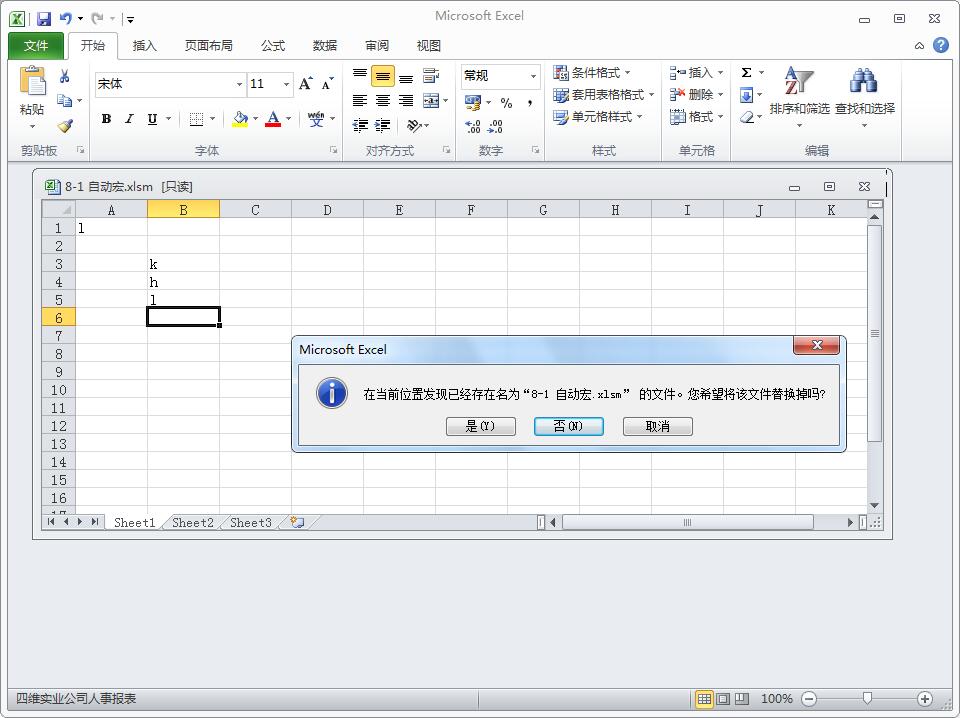Toggle align text left
Viewport: 960px width, 718px height.
click(360, 100)
